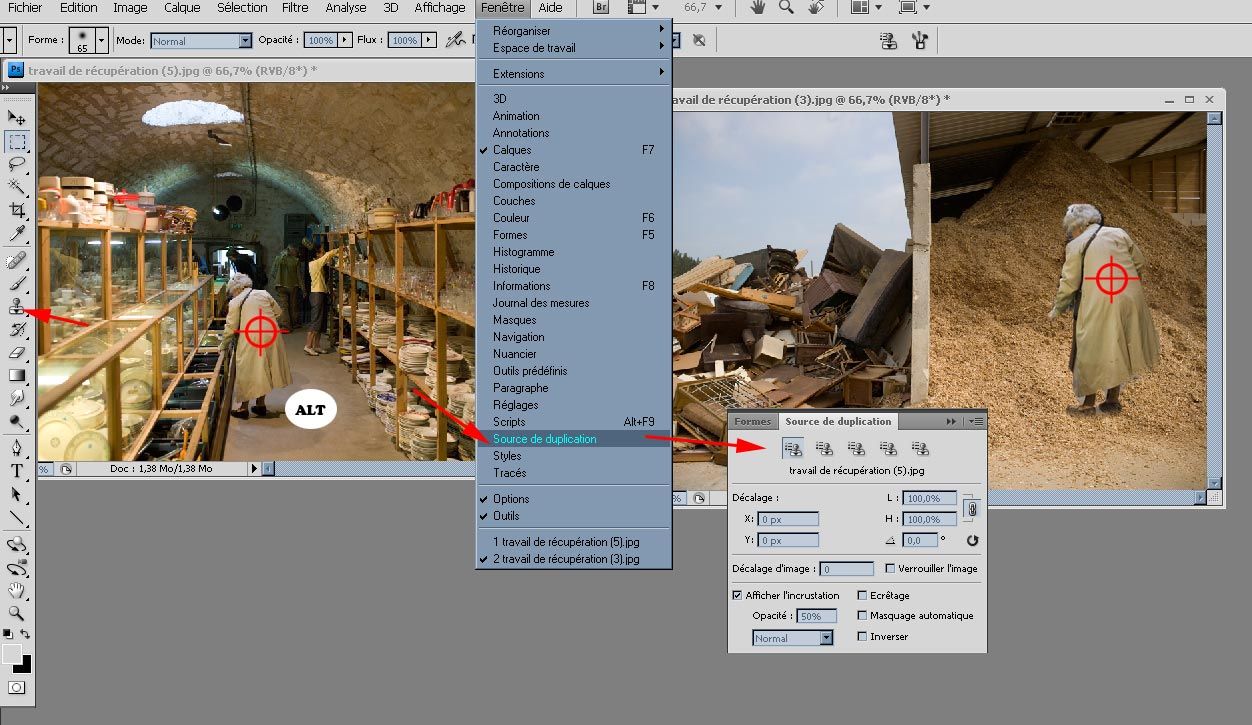
Task: Select the first clone source icon
Action: [793, 449]
